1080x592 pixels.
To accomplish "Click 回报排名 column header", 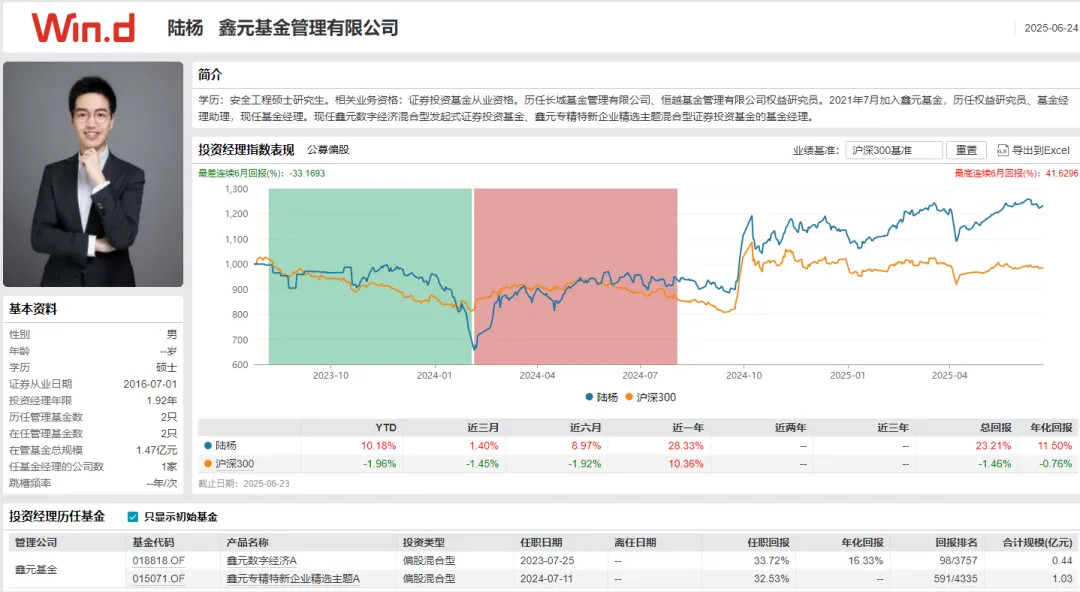I will tap(957, 542).
